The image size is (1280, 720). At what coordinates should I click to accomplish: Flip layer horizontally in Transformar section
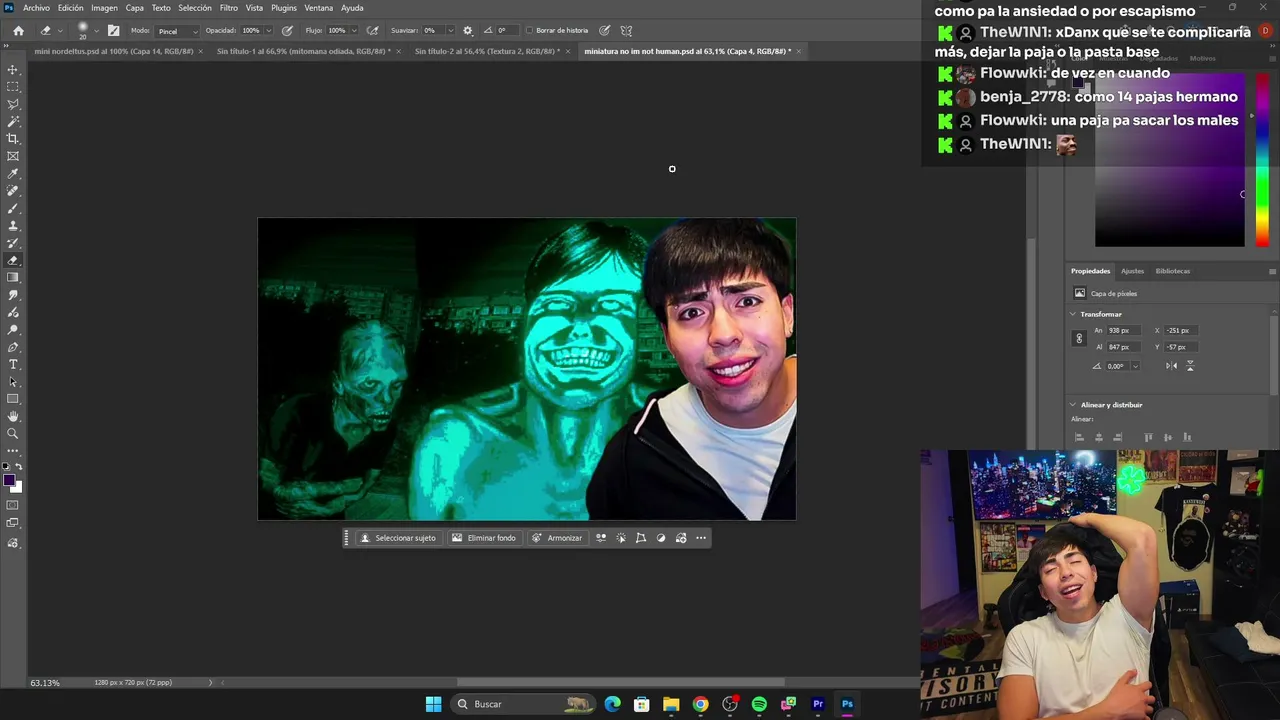[1171, 366]
